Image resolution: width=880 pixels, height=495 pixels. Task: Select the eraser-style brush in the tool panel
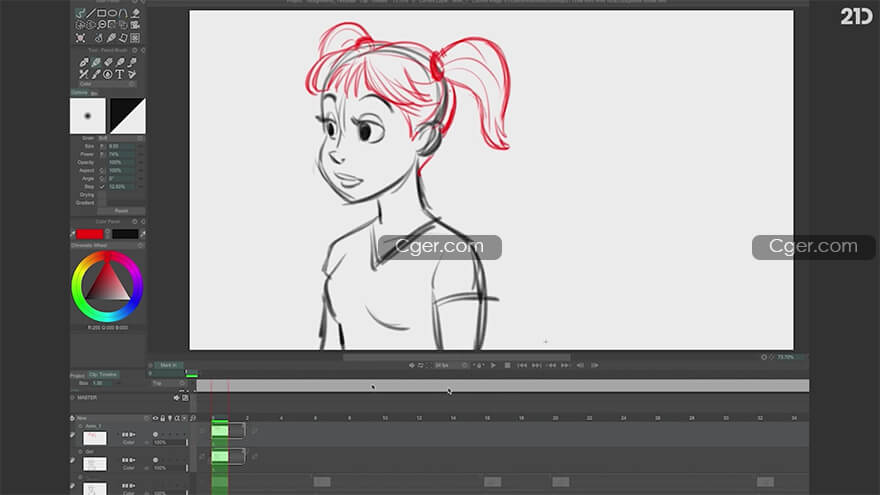108,62
